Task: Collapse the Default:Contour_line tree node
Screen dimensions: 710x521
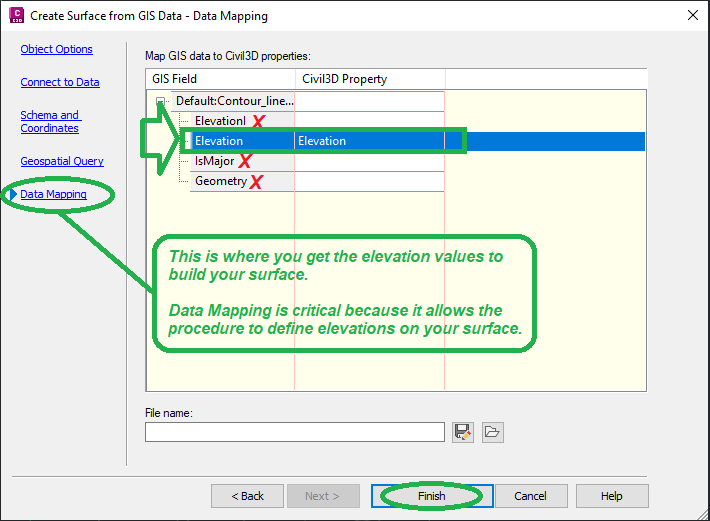Action: (160, 101)
